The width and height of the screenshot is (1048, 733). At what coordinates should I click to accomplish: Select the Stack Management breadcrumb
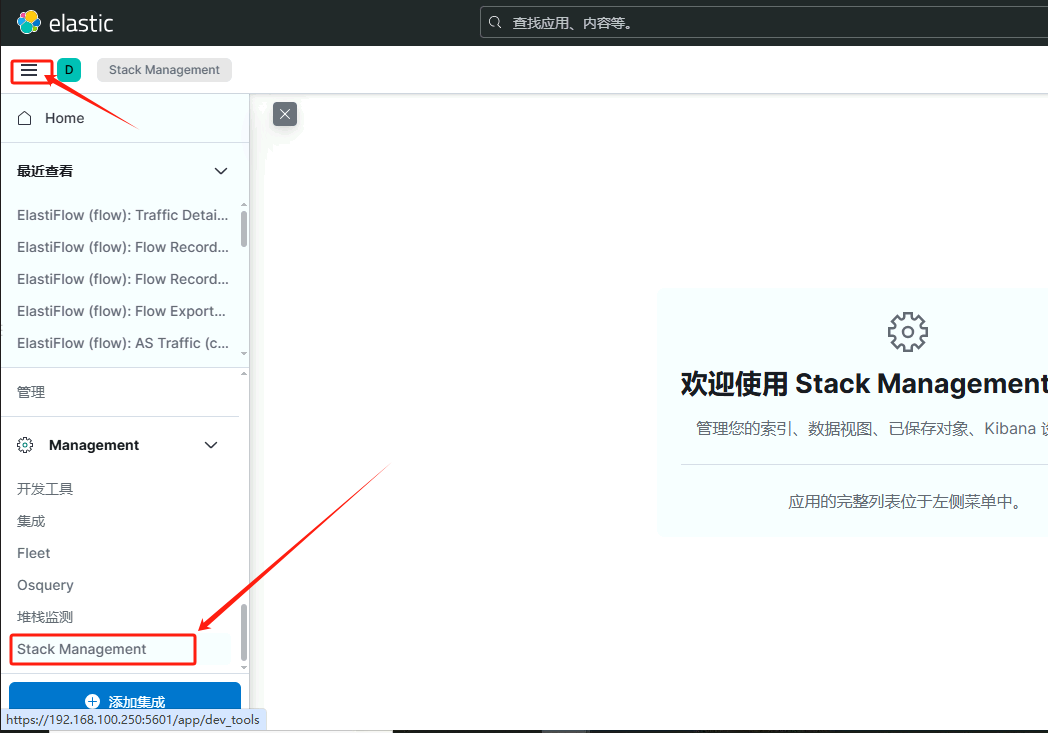164,70
